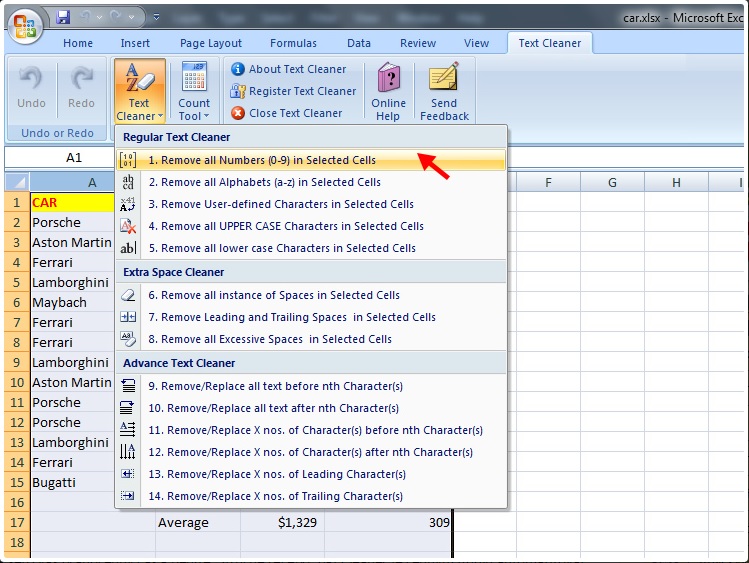The image size is (749, 563).
Task: Switch to the Formulas ribbon tab
Action: (293, 43)
